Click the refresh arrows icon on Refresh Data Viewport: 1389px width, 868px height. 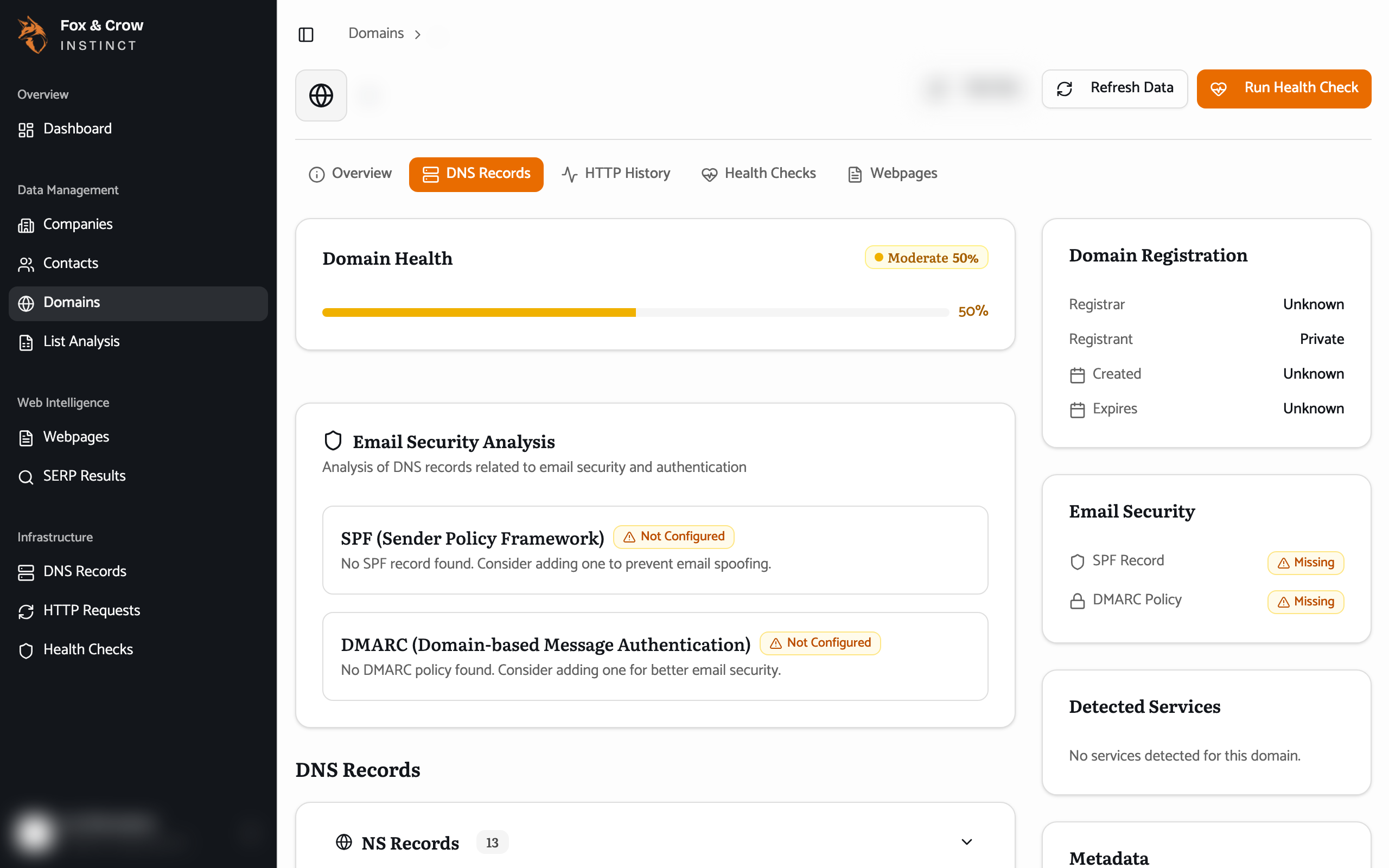pyautogui.click(x=1065, y=89)
